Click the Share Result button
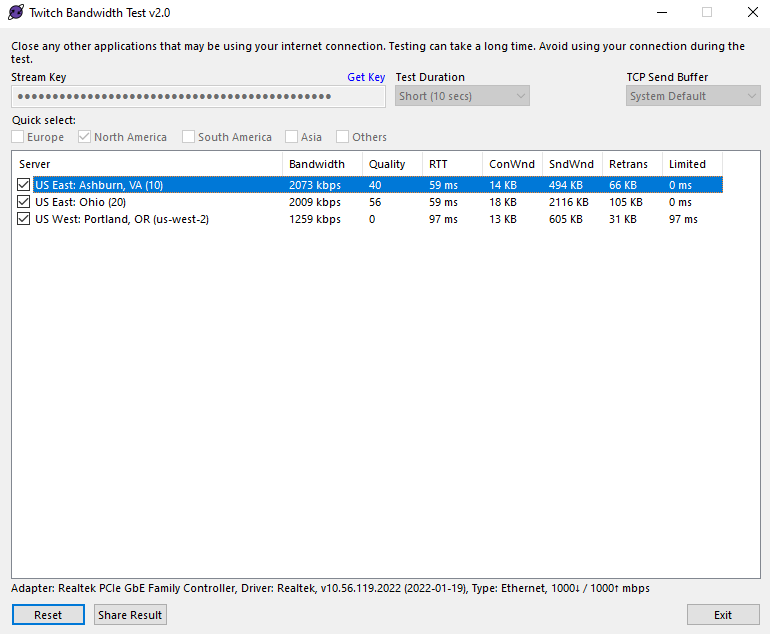Viewport: 770px width, 634px height. 130,615
